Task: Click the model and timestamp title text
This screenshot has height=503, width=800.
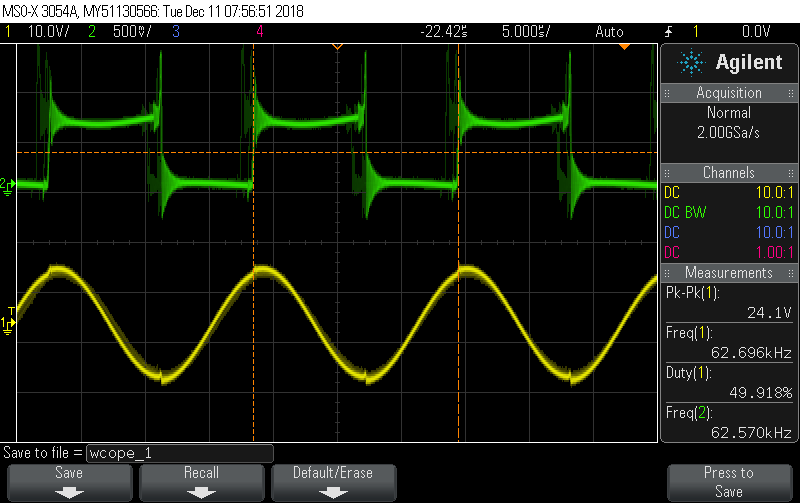Action: point(153,11)
